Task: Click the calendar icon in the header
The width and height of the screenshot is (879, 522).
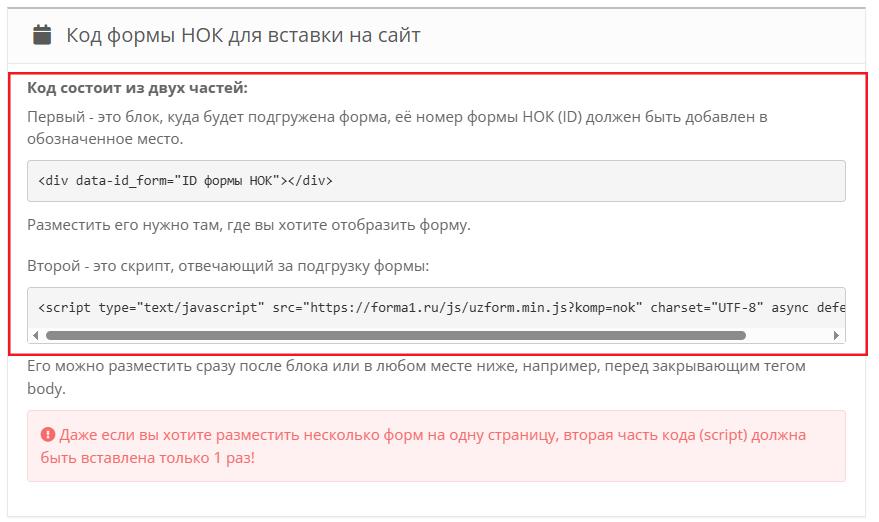Action: [x=41, y=35]
